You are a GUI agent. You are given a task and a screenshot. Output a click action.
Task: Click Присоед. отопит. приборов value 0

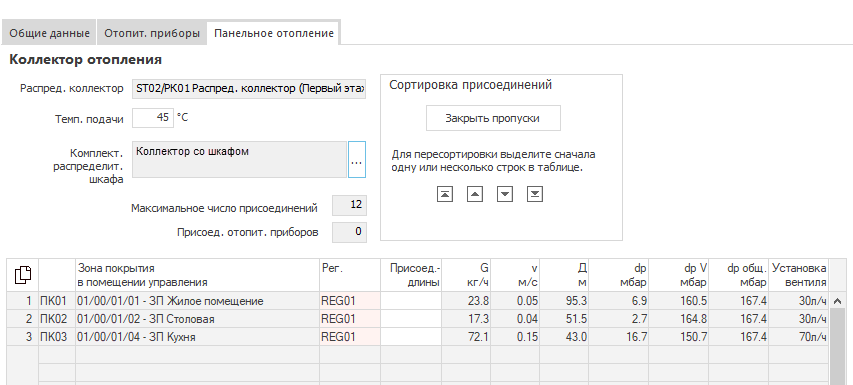pos(349,232)
